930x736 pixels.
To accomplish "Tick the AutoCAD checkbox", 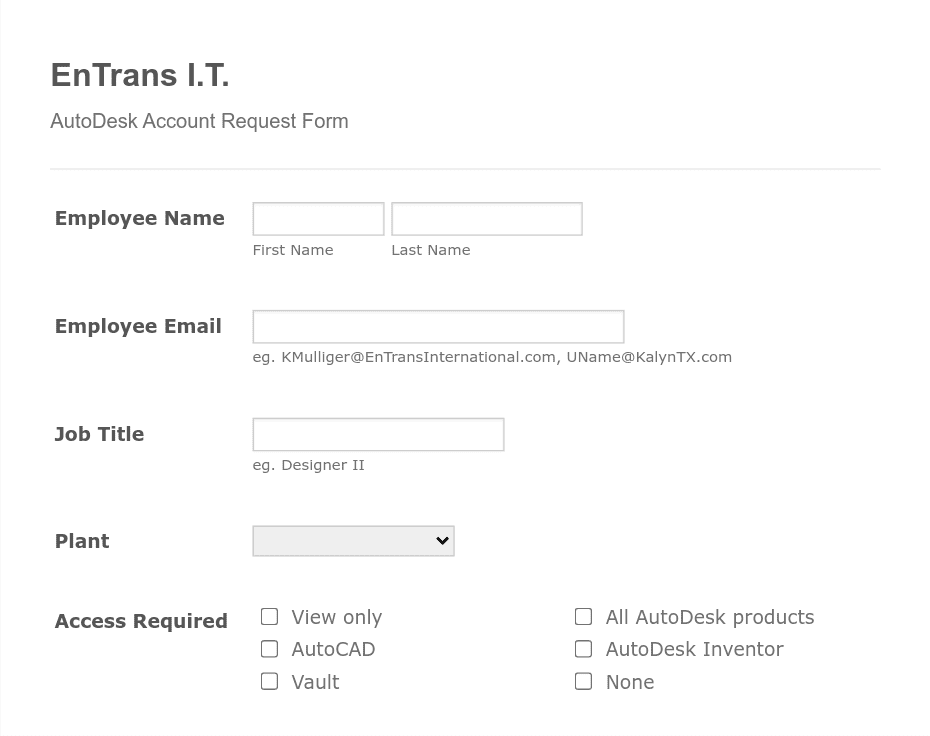I will point(269,649).
